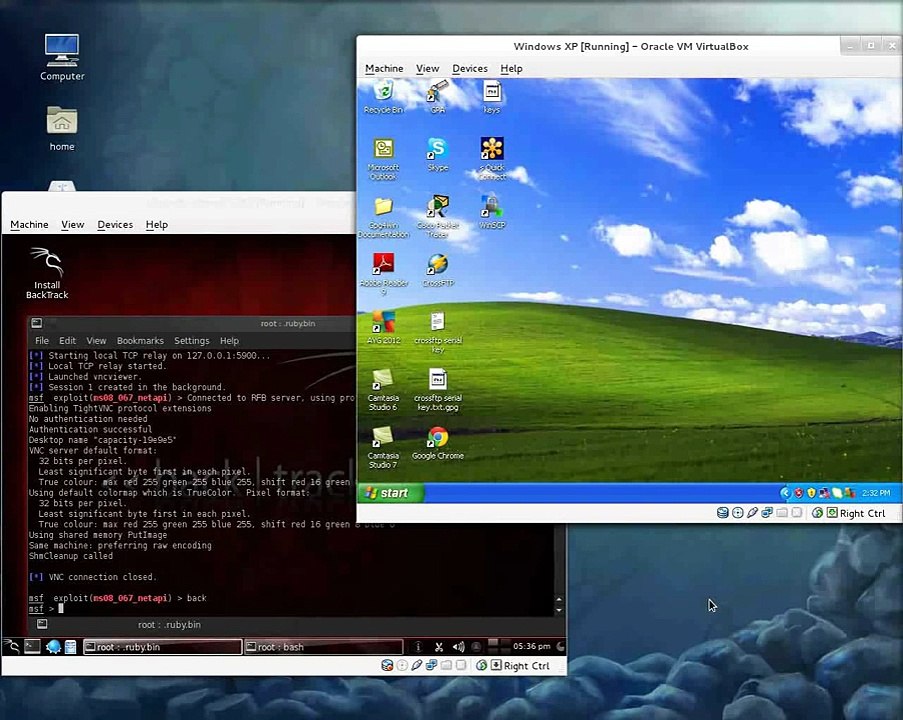The width and height of the screenshot is (903, 720).
Task: Click the volume speaker icon in the BackTrack panel
Action: coord(458,647)
